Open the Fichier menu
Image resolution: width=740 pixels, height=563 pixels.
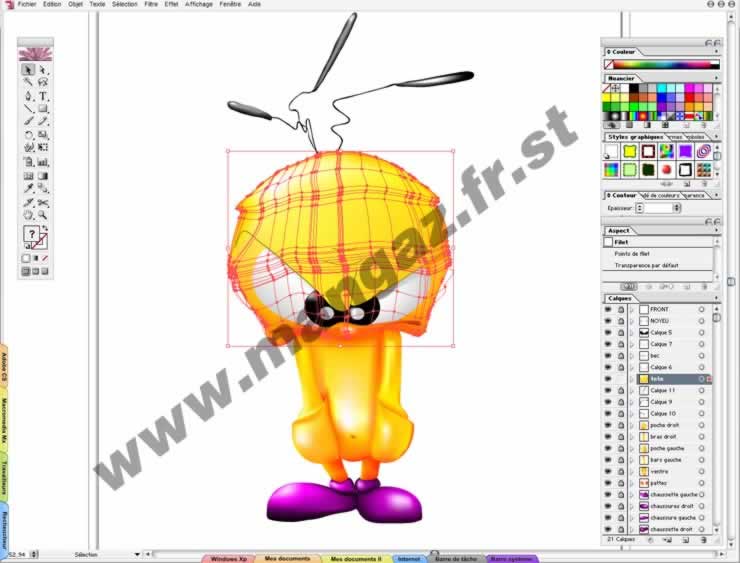pyautogui.click(x=27, y=4)
